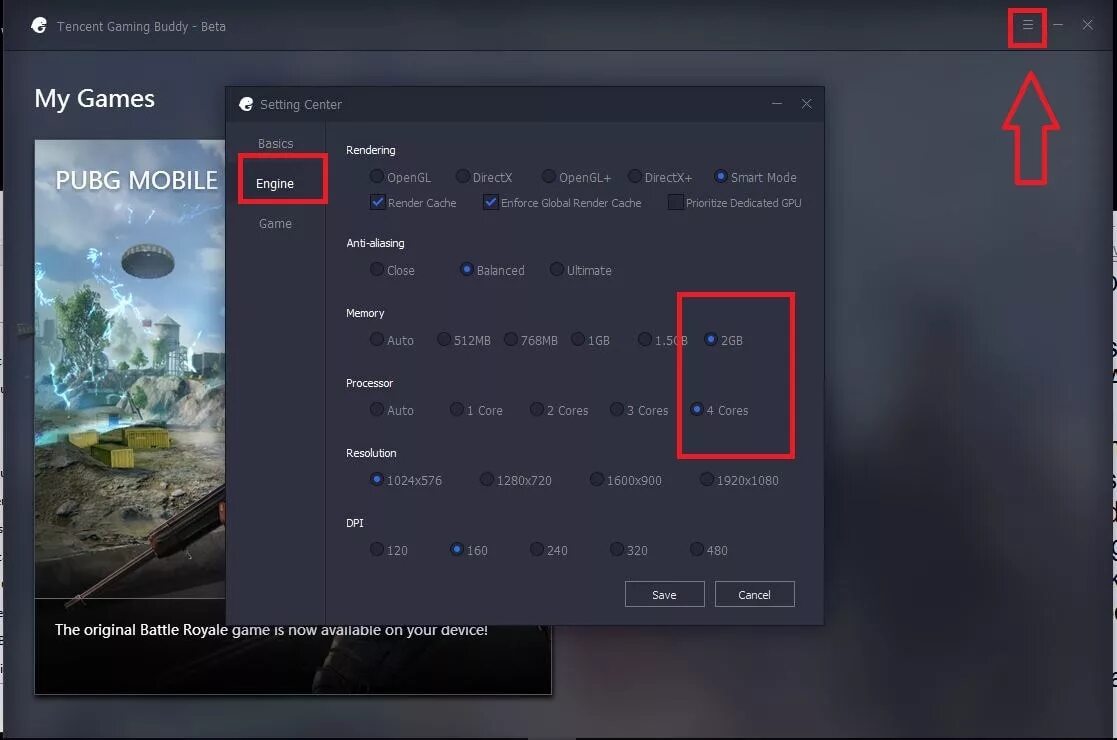Select DirectX rendering mode
Viewport: 1117px width, 740px height.
(x=462, y=176)
